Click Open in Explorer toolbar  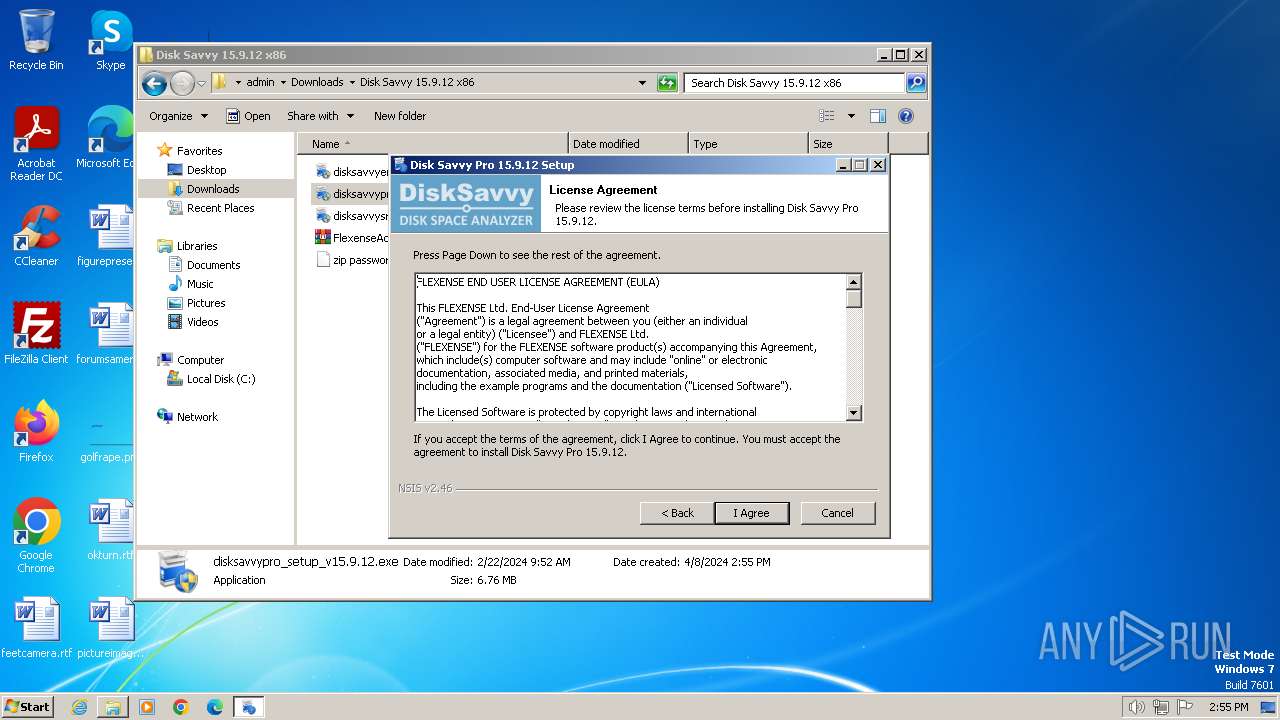[x=248, y=116]
